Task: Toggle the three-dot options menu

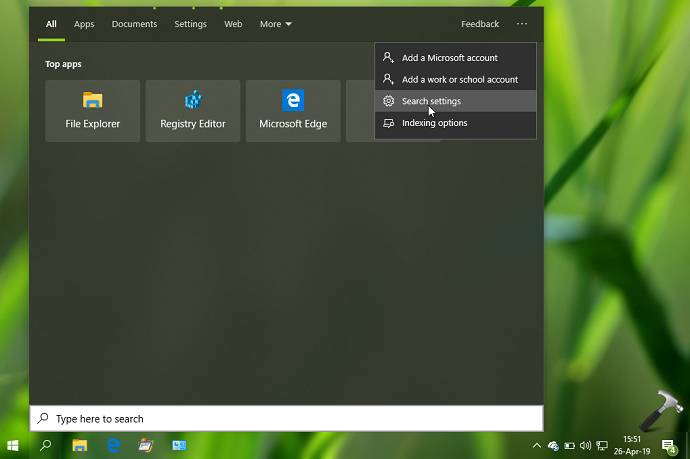Action: click(522, 24)
